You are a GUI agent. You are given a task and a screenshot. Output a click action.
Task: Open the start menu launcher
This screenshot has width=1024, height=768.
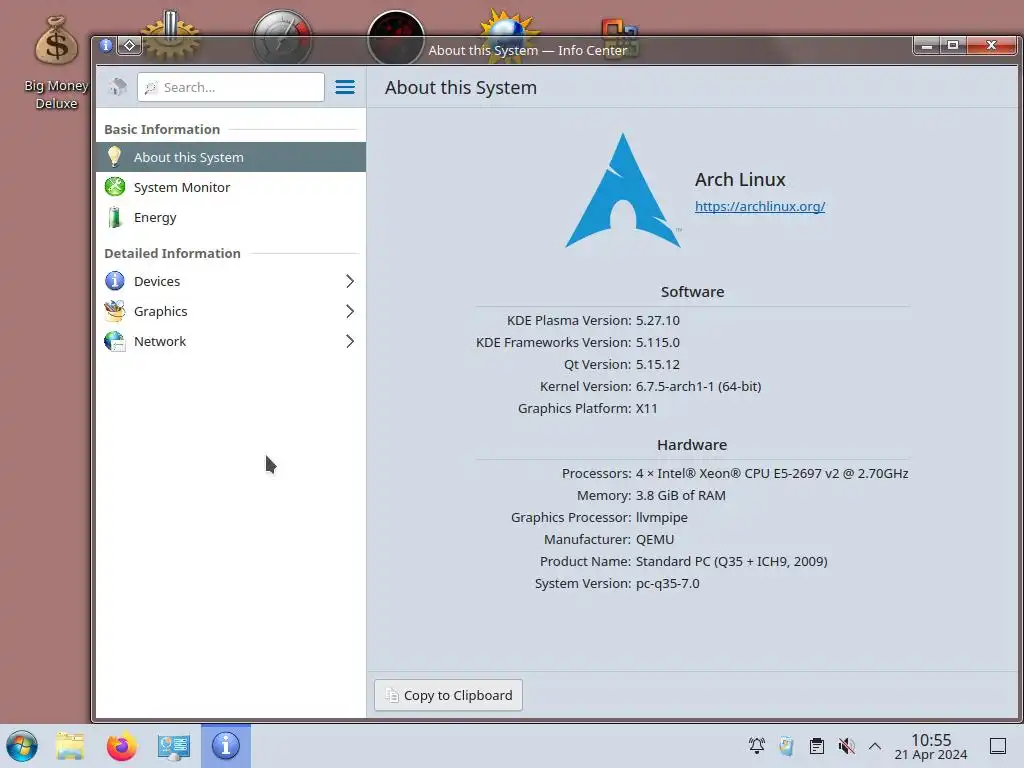pos(22,746)
